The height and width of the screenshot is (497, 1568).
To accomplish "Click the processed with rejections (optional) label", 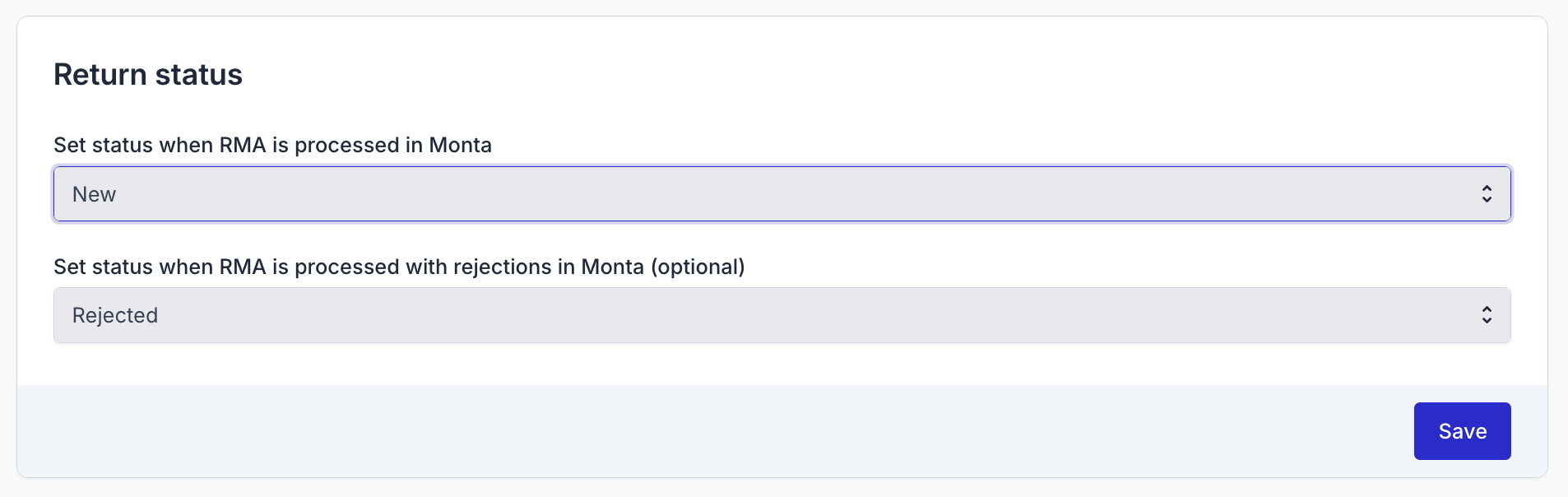I will pyautogui.click(x=399, y=267).
